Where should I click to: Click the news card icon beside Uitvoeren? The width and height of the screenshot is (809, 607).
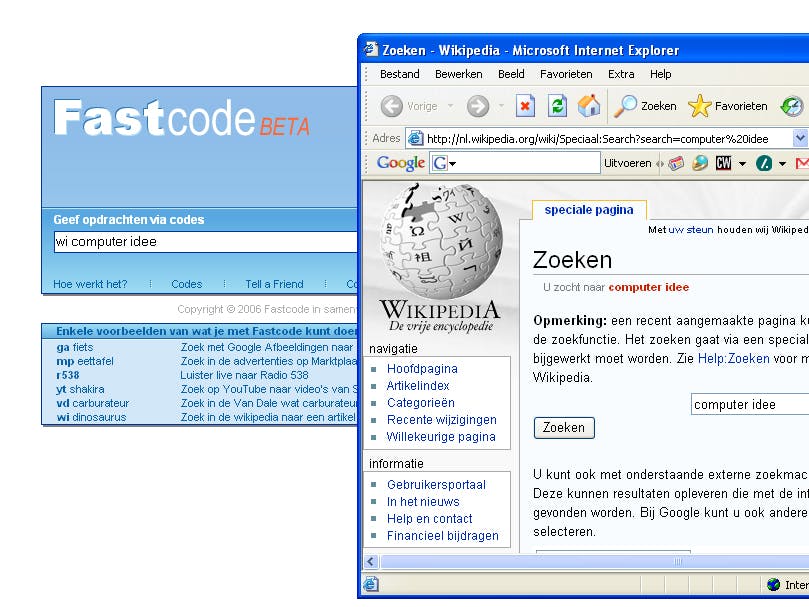[x=676, y=164]
